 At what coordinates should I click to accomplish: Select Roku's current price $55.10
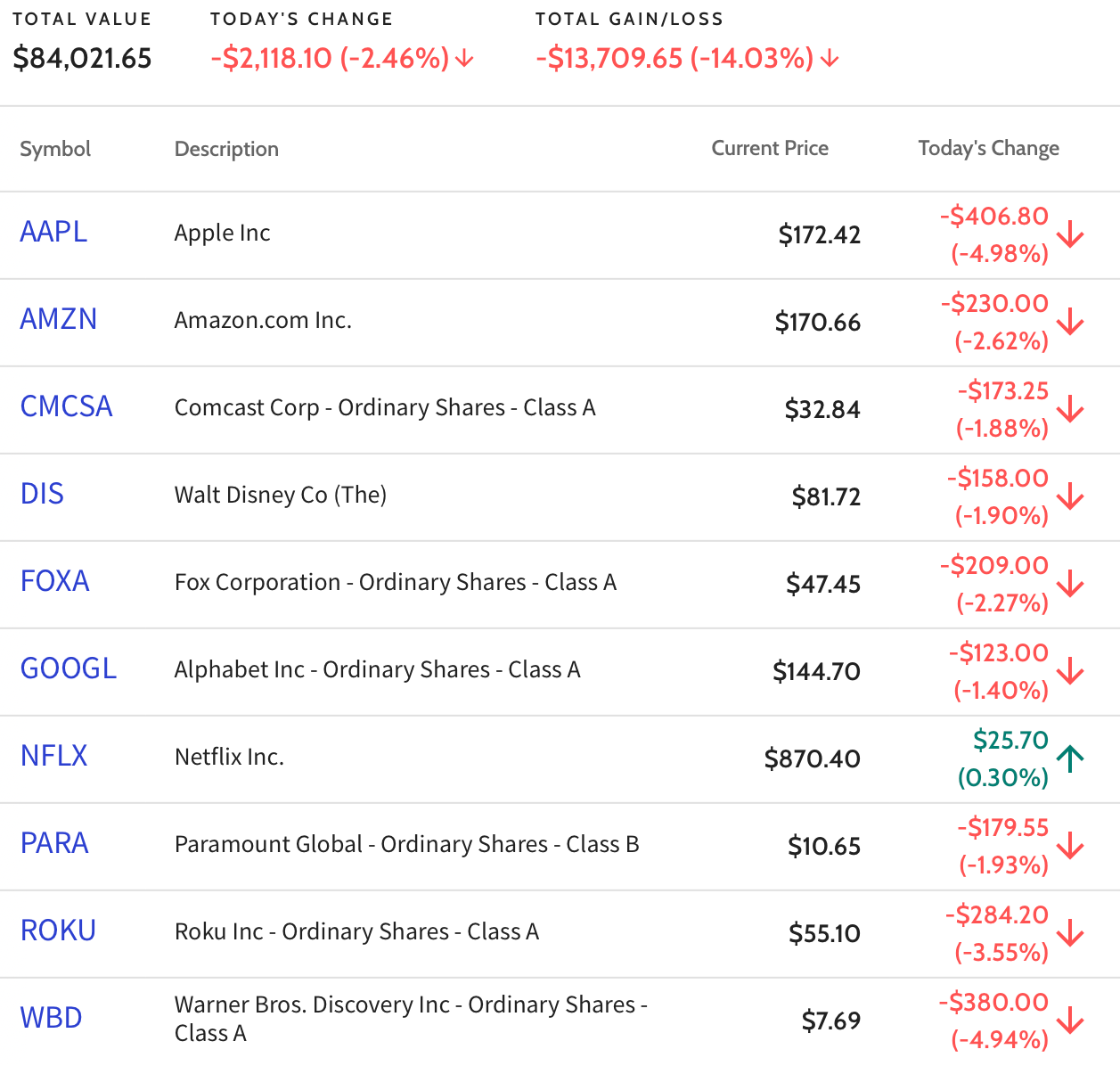pos(825,933)
